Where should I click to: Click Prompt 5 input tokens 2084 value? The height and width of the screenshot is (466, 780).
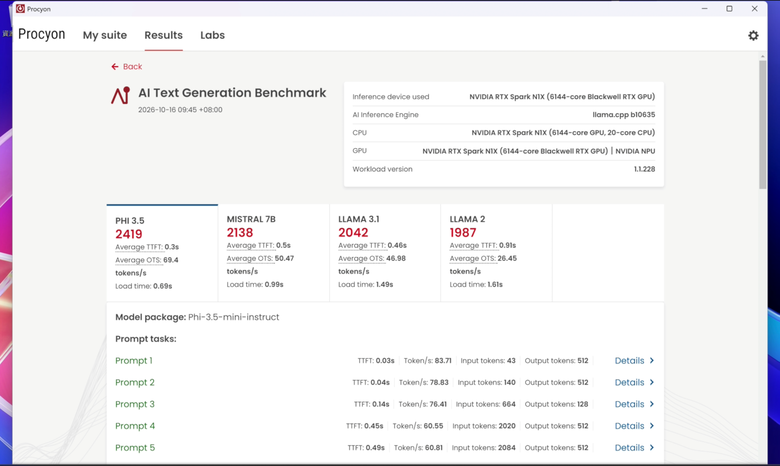[x=506, y=448]
